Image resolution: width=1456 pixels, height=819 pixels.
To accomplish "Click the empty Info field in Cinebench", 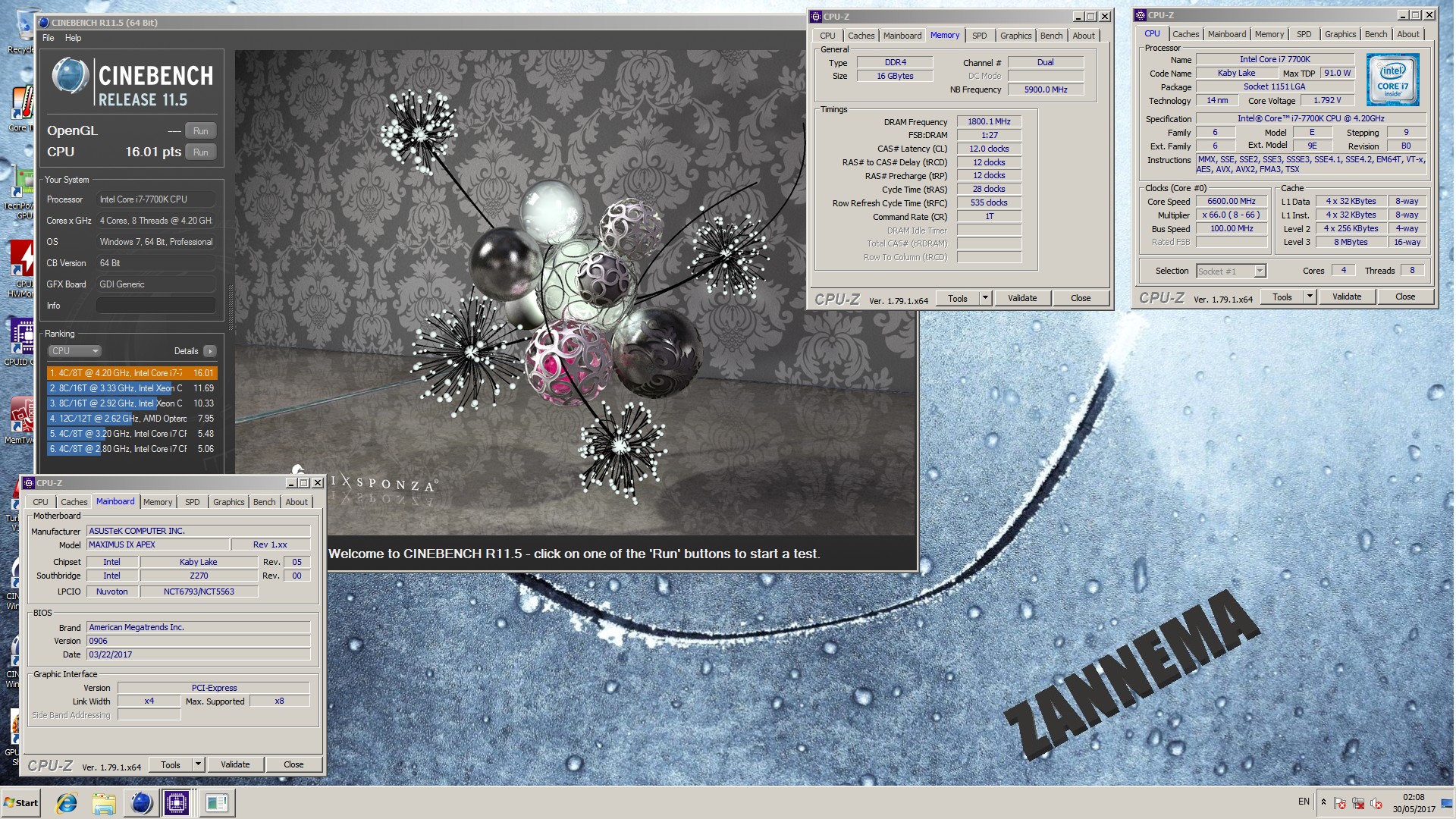I will click(x=155, y=306).
